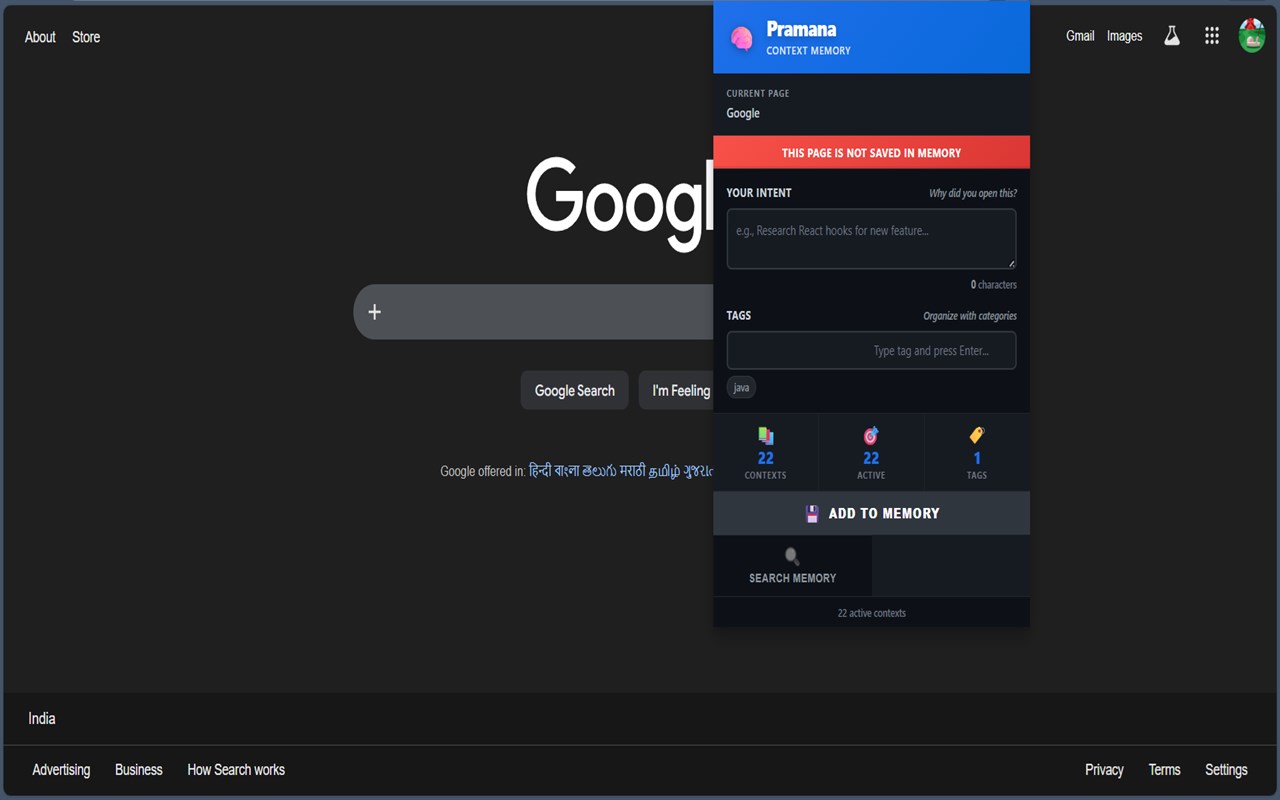Click the Active target icon
1280x800 pixels.
(871, 435)
